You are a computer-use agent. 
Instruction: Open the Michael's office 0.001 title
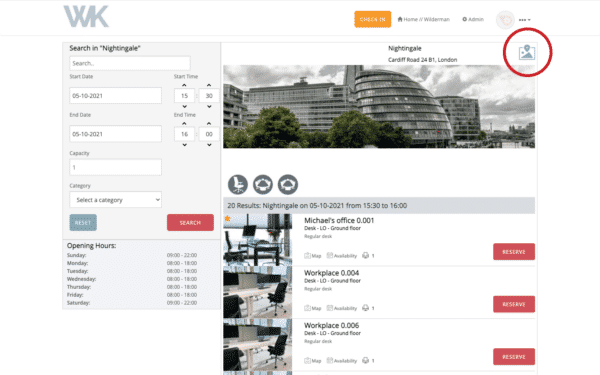339,220
